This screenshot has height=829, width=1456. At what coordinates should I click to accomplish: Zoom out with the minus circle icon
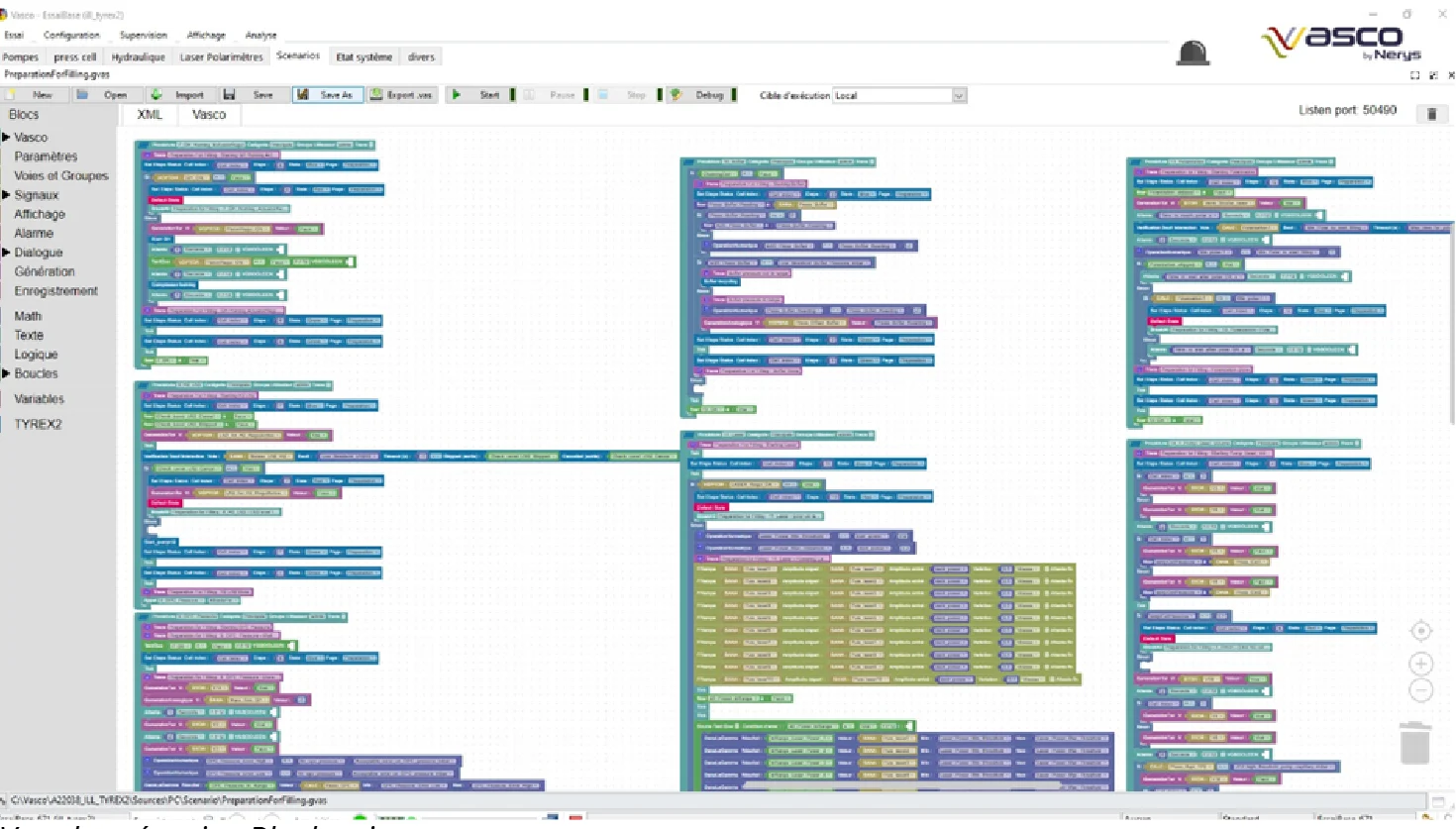(x=1420, y=690)
